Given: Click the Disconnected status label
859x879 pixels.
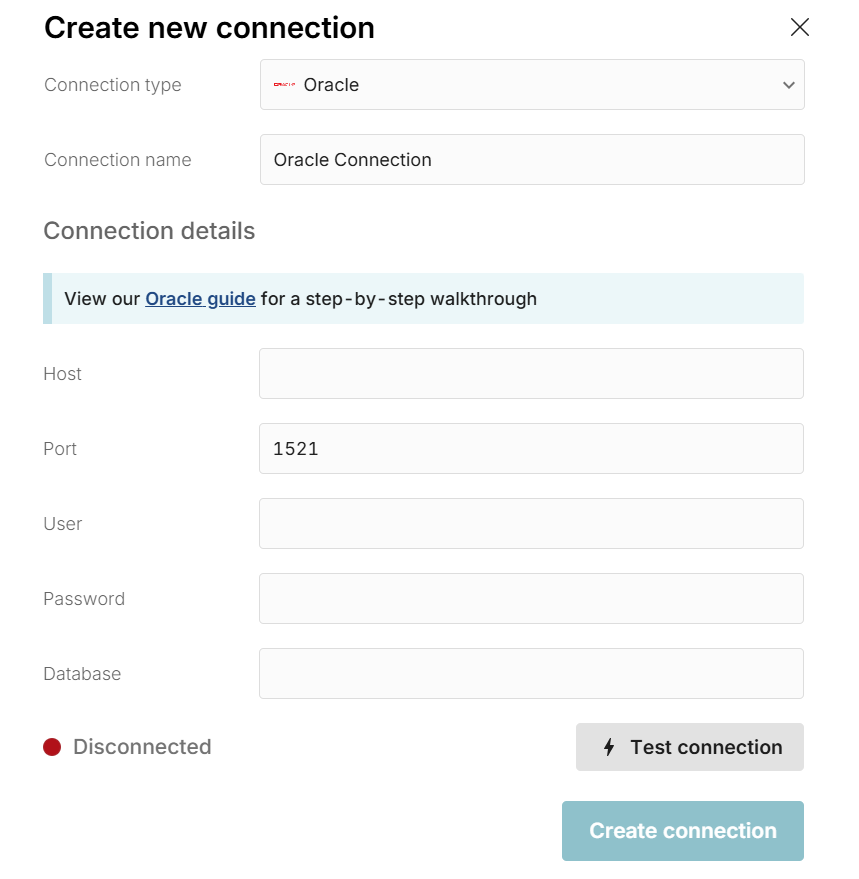Looking at the screenshot, I should [141, 747].
